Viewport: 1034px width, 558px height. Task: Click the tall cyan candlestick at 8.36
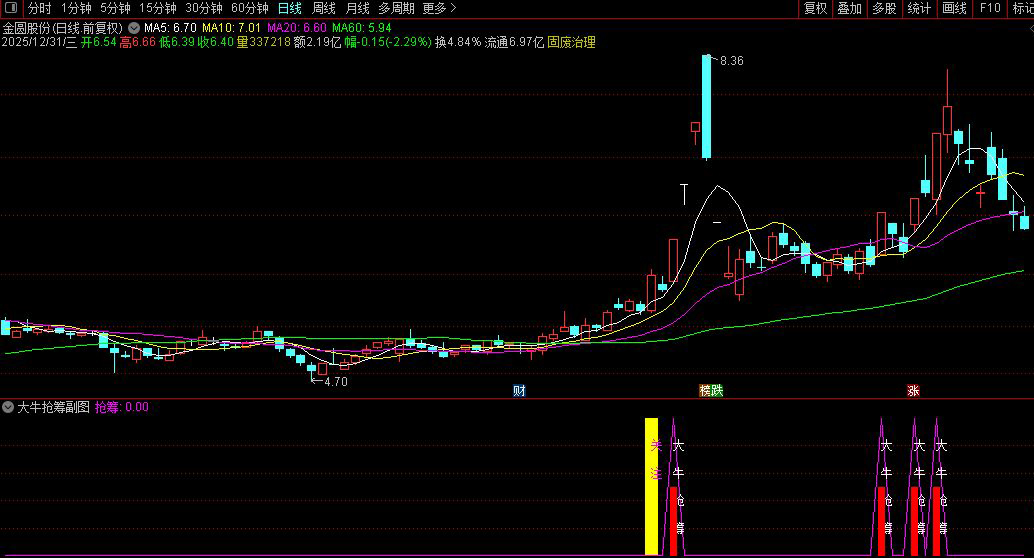[x=706, y=107]
